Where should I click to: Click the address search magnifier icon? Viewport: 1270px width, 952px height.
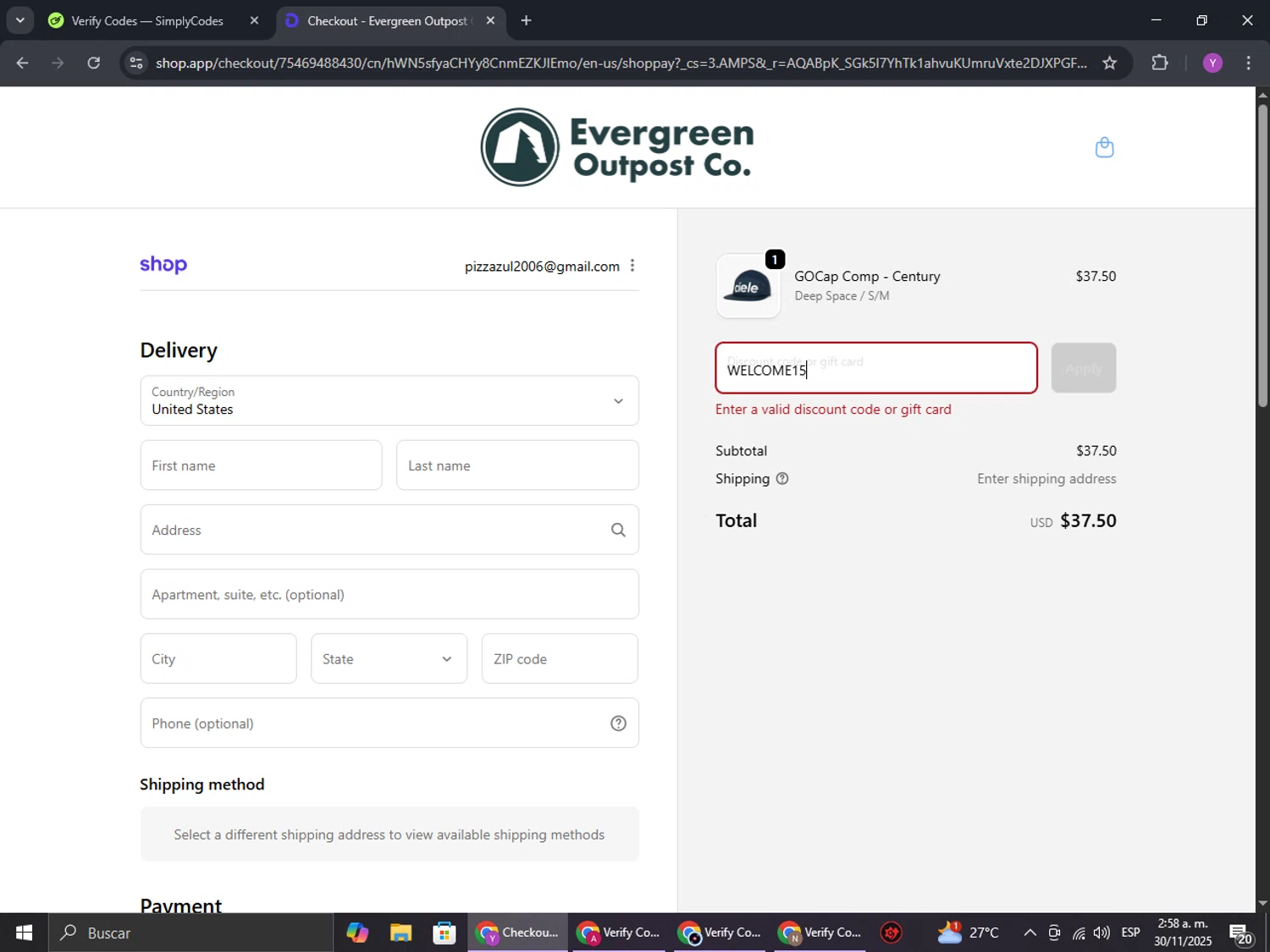(618, 530)
